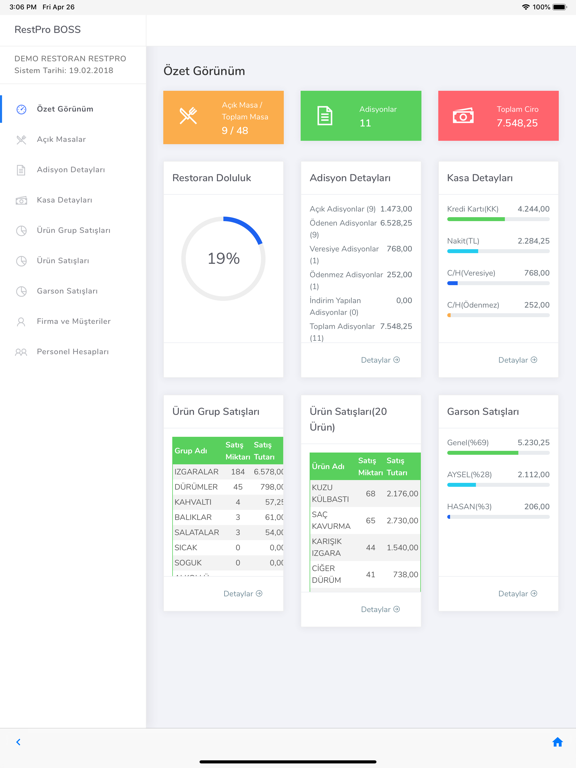Select Kasa Detayları sidebar item

(73, 200)
